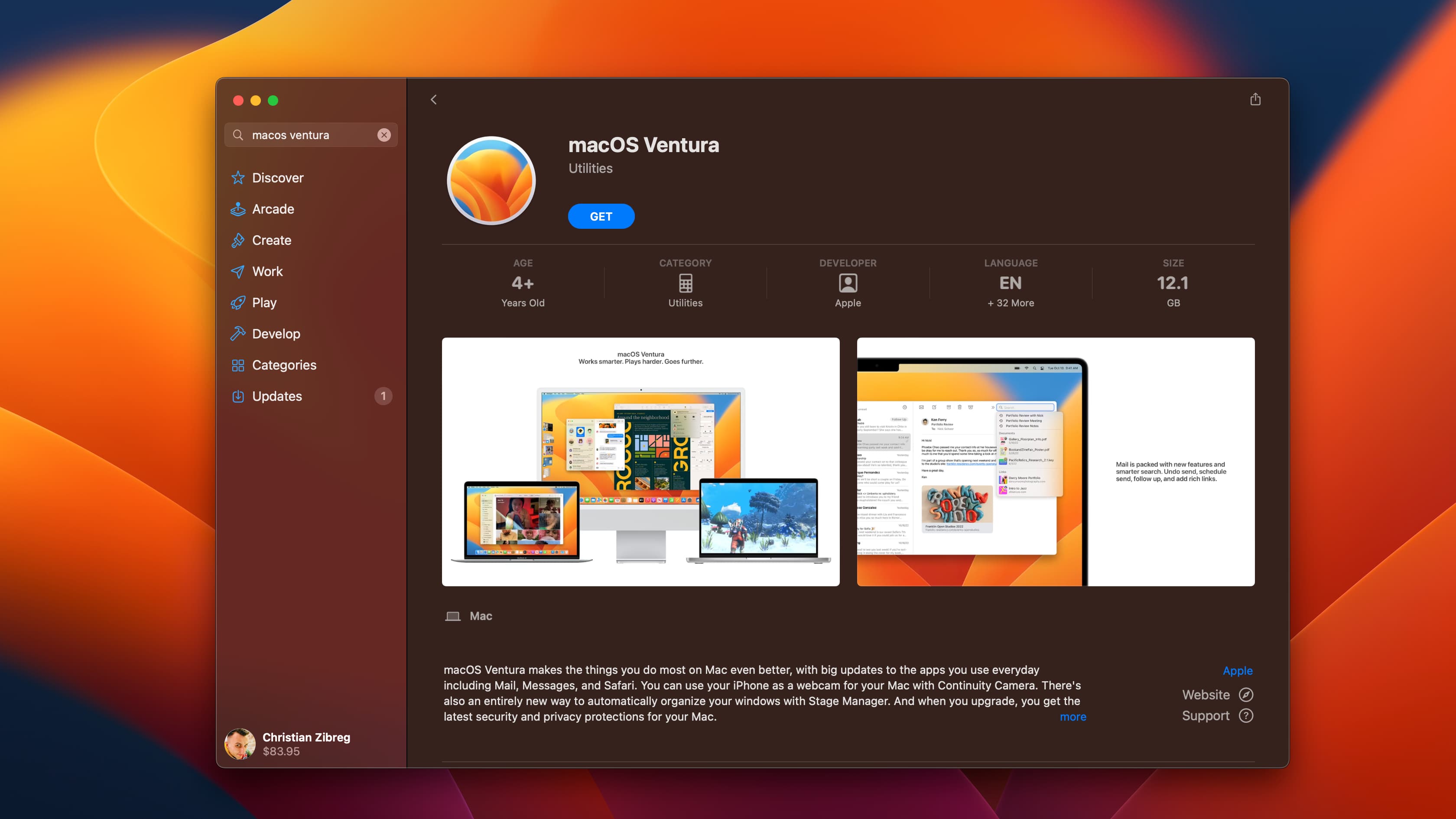This screenshot has height=819, width=1456.
Task: Select the Develop sidebar item
Action: point(276,333)
